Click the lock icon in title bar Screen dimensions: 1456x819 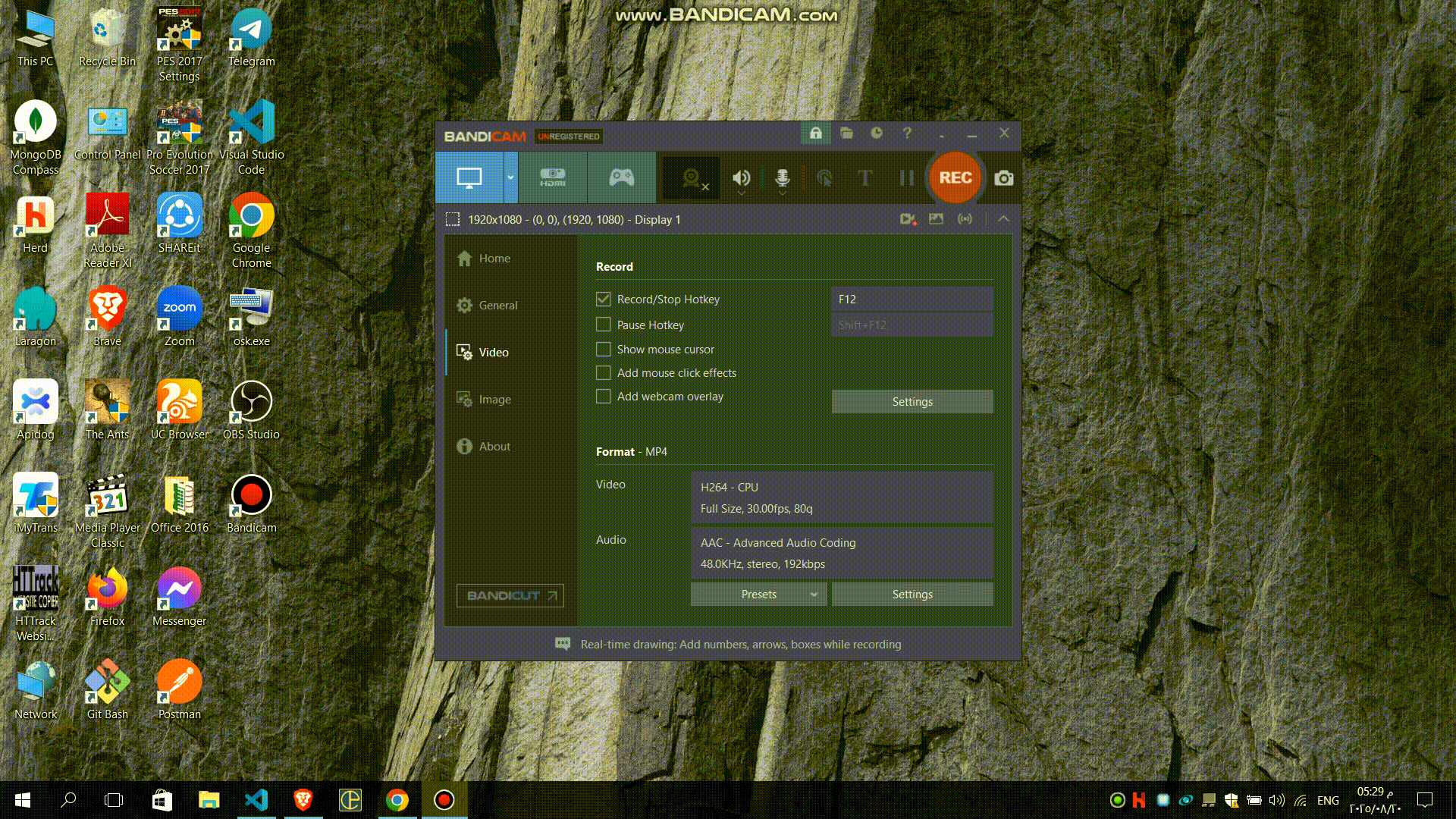816,133
